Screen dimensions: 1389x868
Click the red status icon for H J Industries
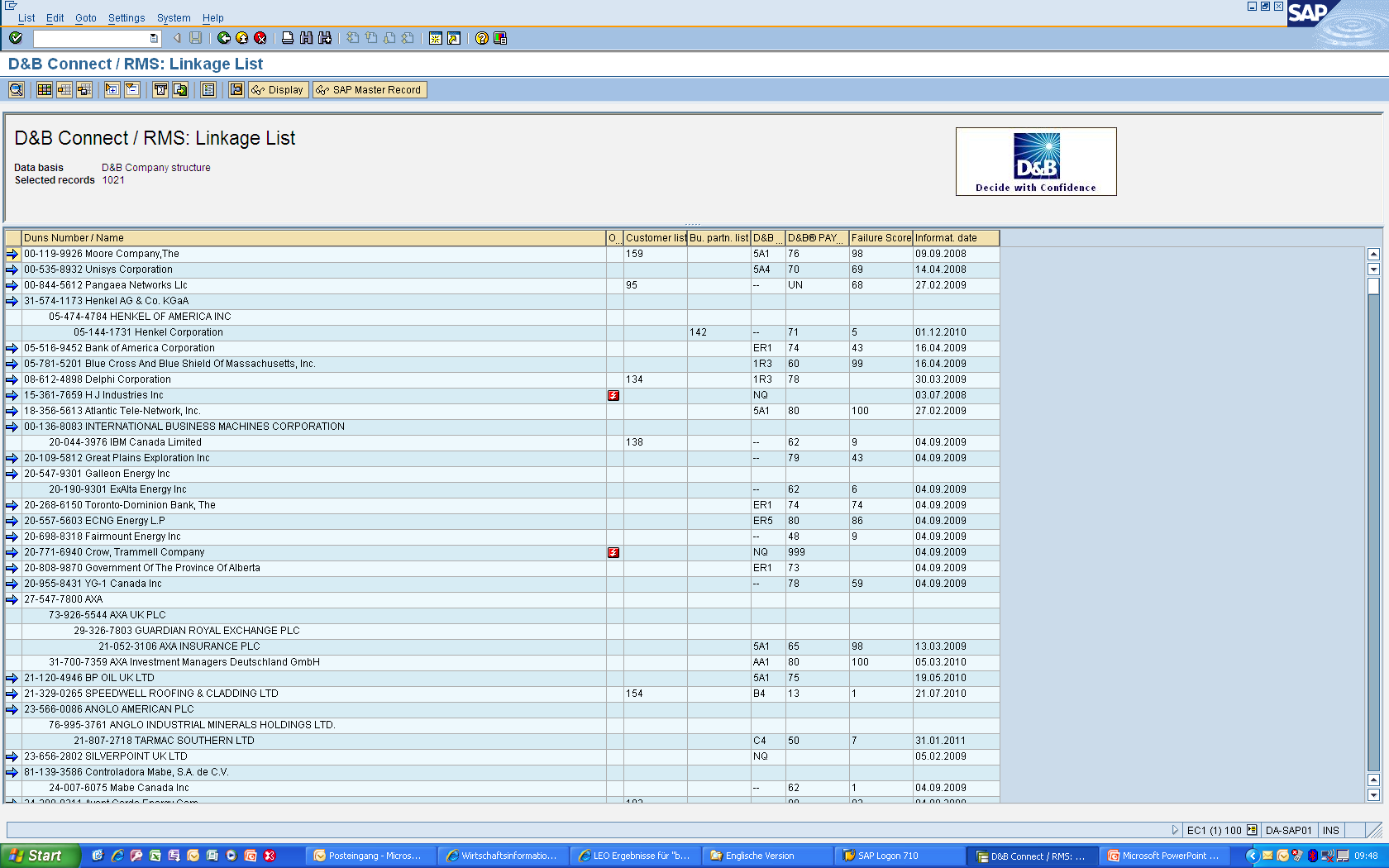pyautogui.click(x=613, y=395)
